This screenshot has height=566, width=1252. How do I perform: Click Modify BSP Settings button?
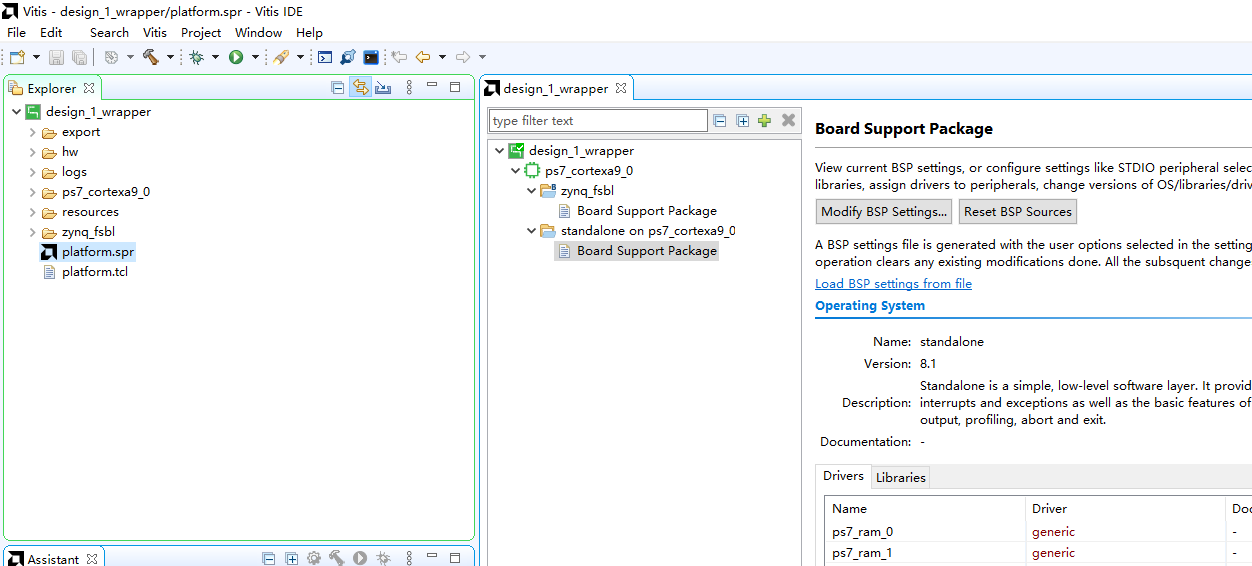tap(884, 211)
